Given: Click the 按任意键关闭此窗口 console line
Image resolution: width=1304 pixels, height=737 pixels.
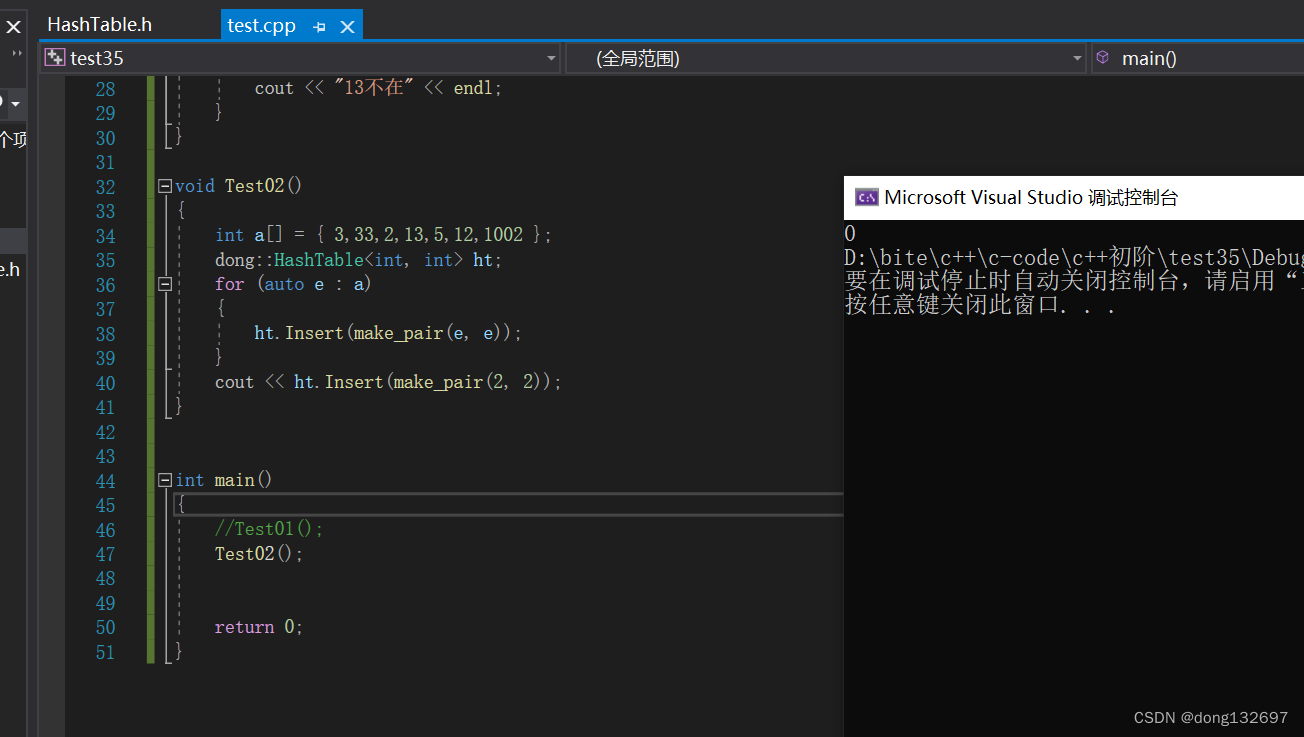Looking at the screenshot, I should click(x=981, y=306).
